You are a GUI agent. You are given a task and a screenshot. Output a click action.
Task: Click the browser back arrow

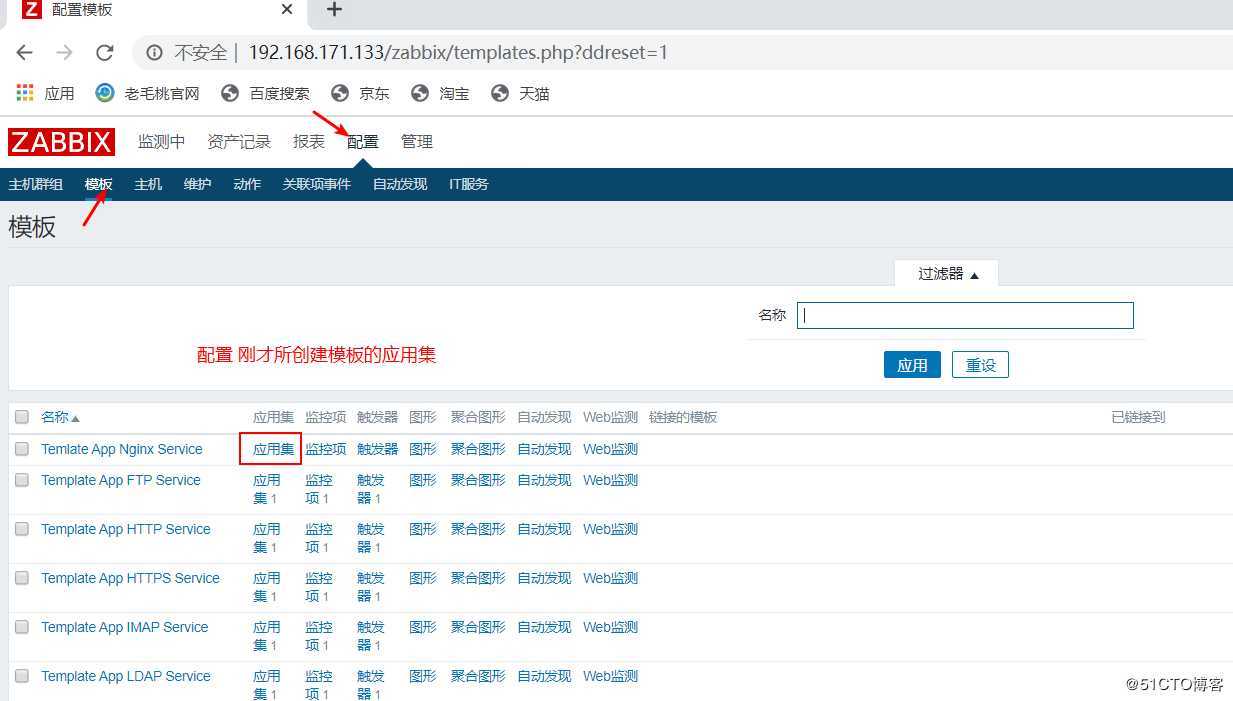pyautogui.click(x=24, y=53)
